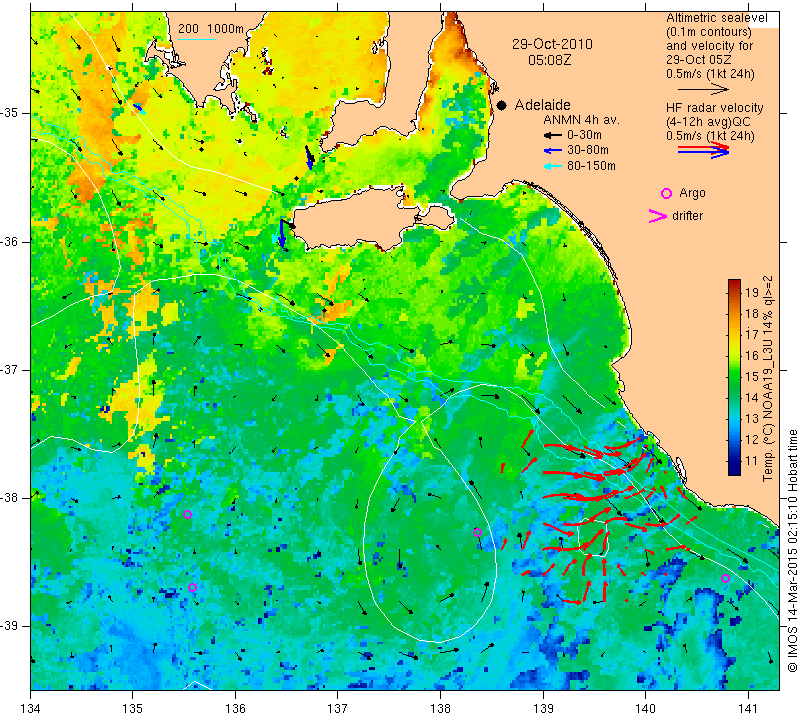Click the 0-30m depth label
Viewport: 800px width, 720px height.
click(584, 135)
